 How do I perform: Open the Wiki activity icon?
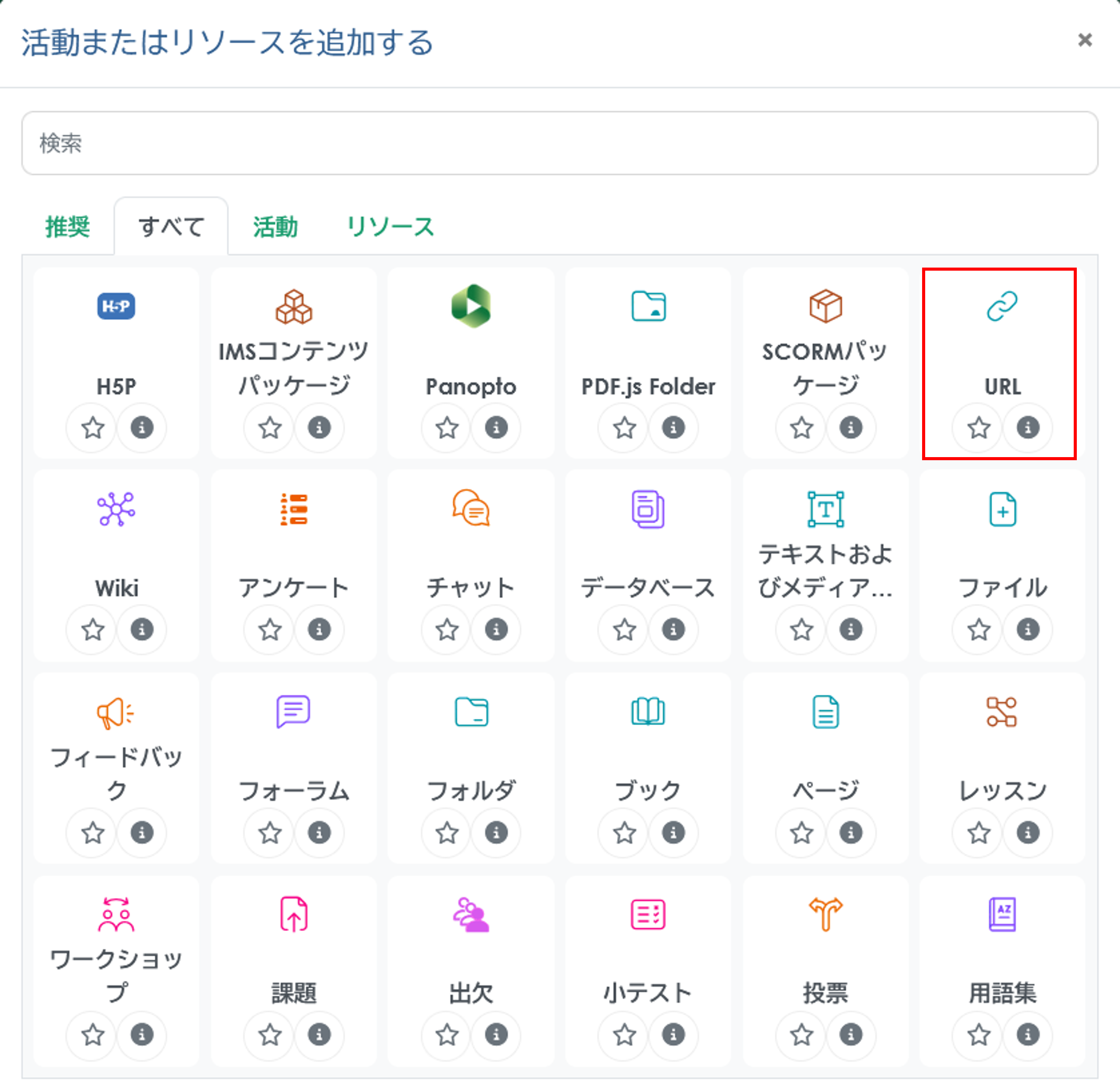click(116, 509)
